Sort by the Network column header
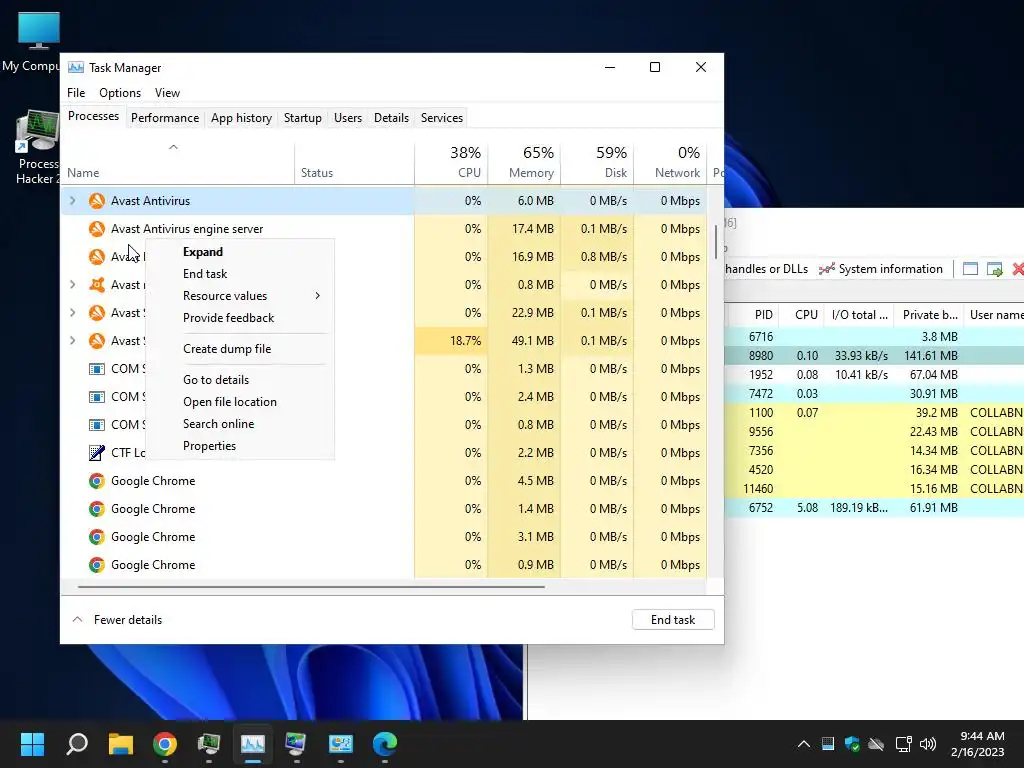The height and width of the screenshot is (768, 1024). tap(671, 163)
